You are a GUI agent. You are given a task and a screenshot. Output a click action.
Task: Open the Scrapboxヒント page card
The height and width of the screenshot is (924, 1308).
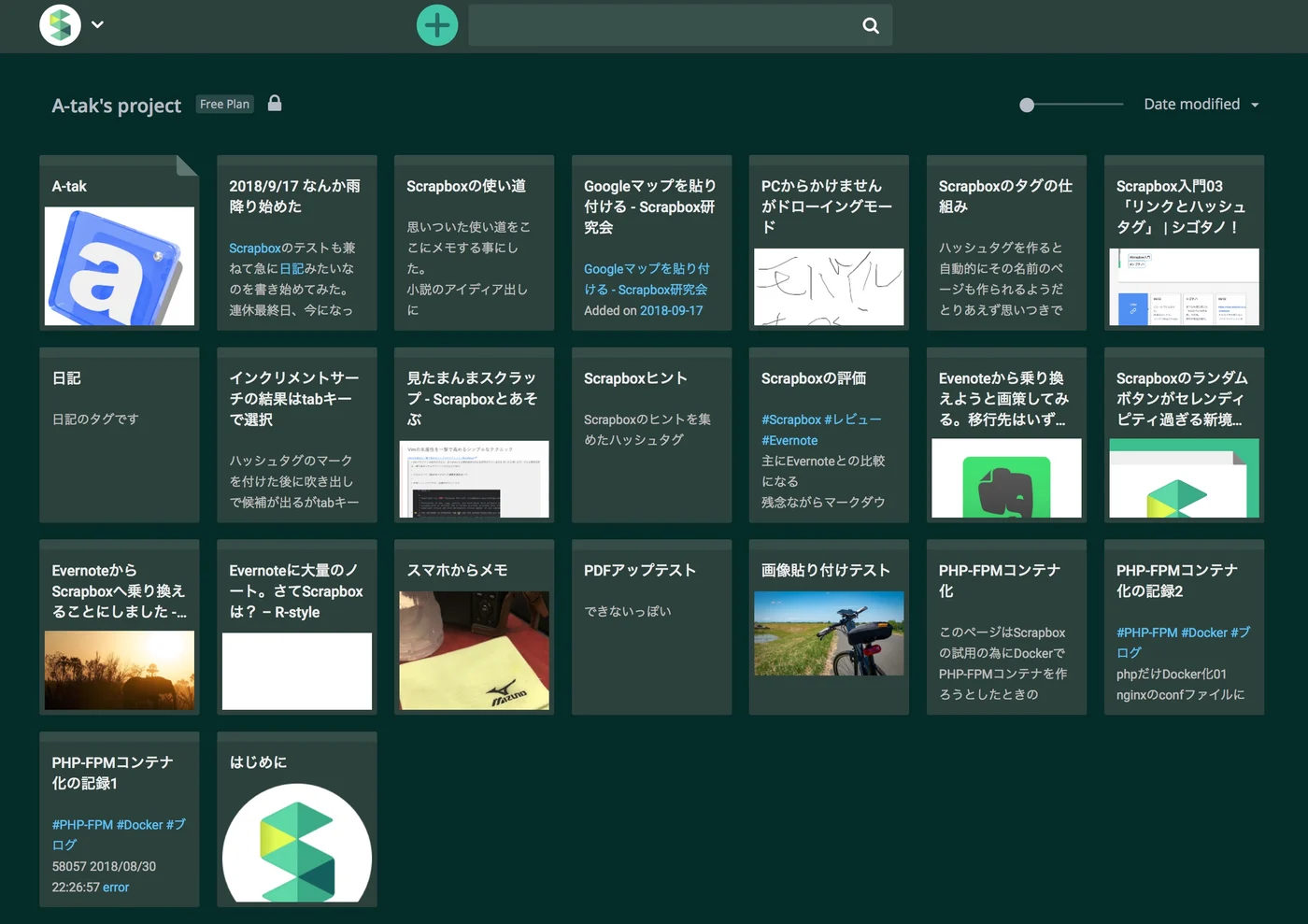click(x=652, y=434)
